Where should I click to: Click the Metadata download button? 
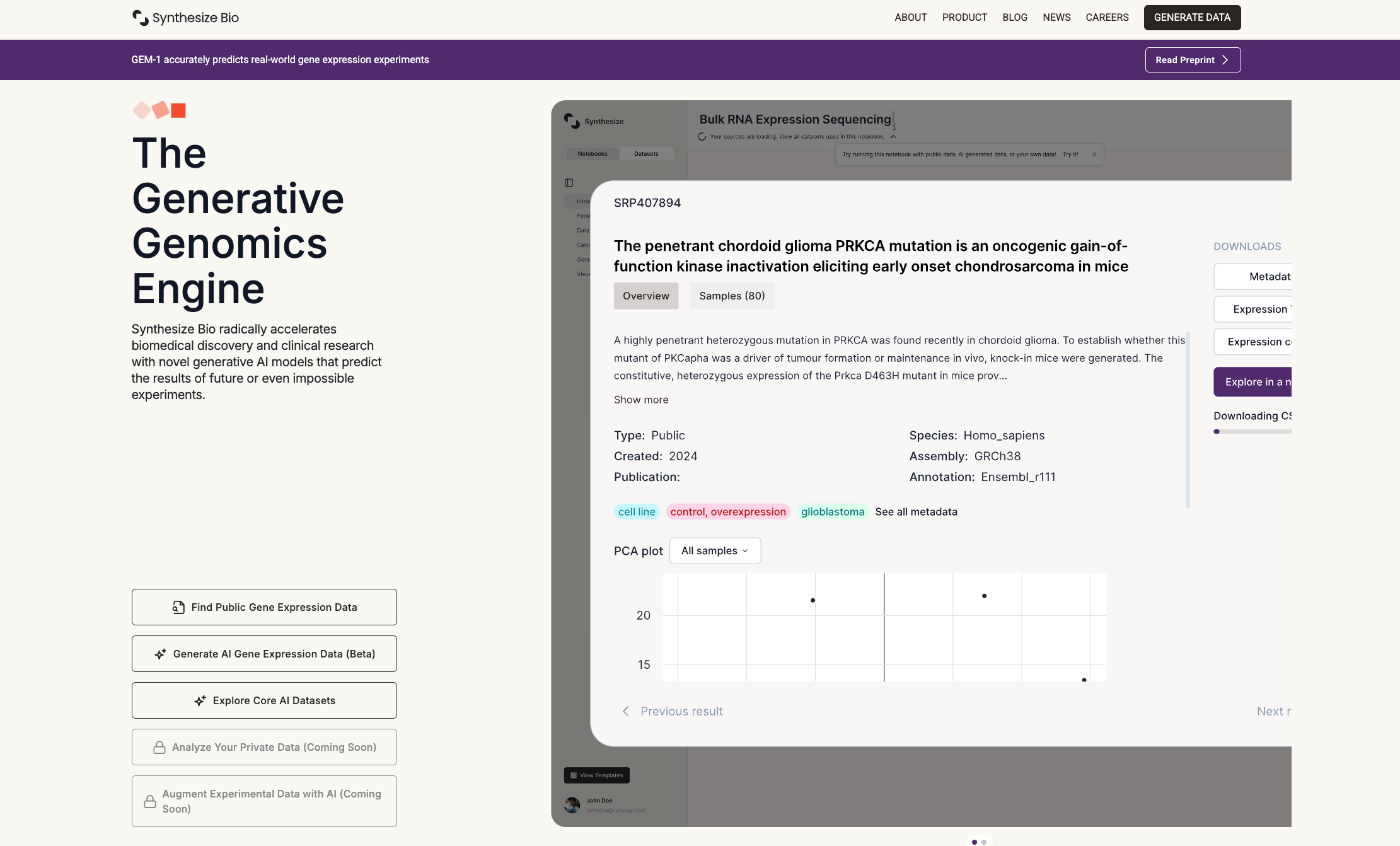click(1252, 277)
